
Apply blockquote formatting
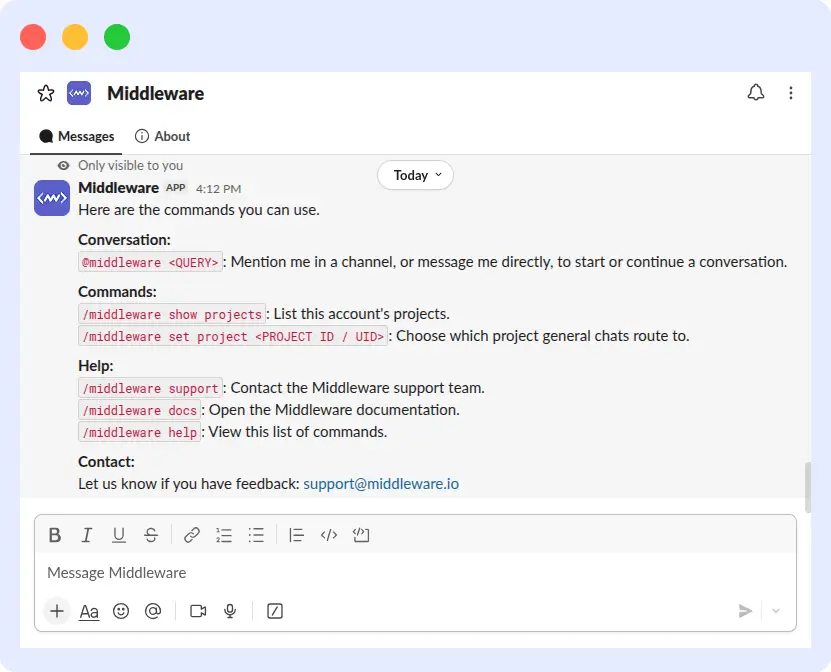tap(296, 535)
